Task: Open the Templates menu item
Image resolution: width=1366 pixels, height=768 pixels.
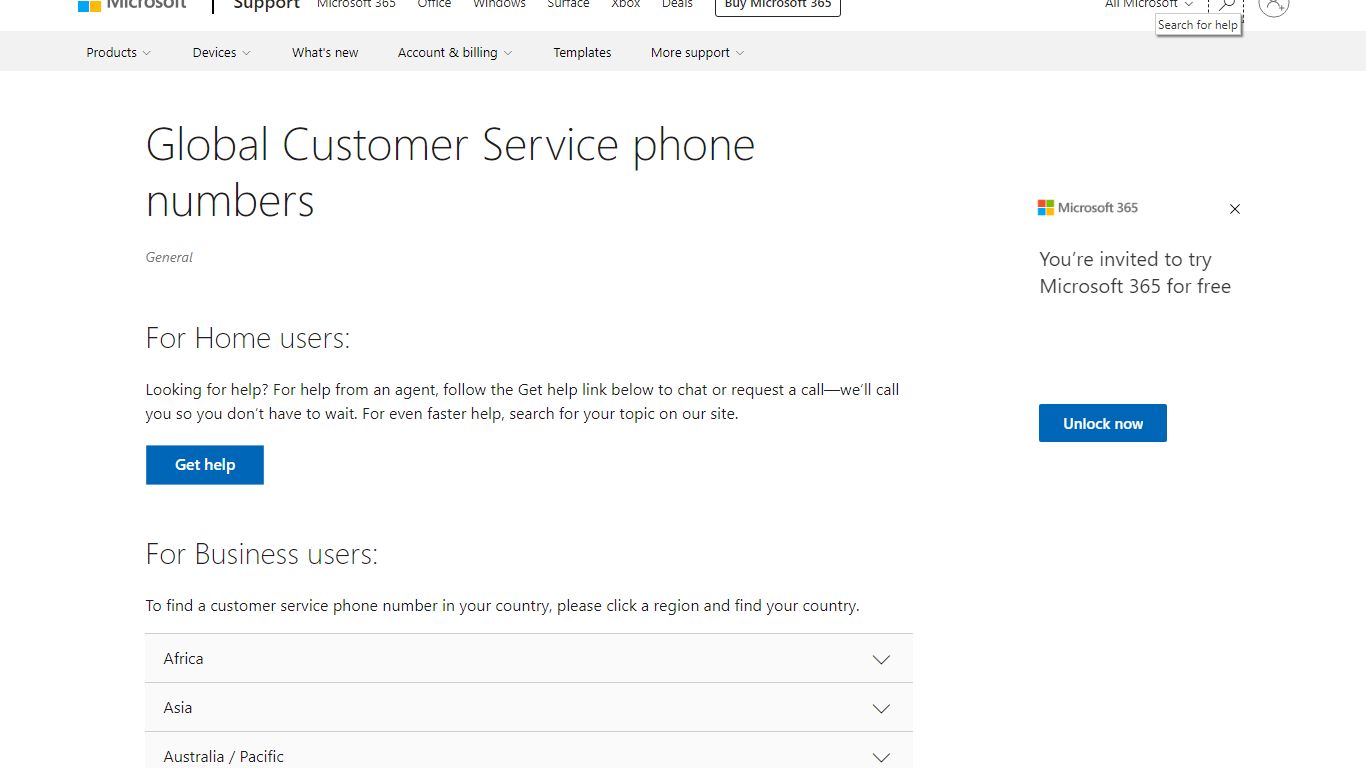Action: [x=582, y=53]
